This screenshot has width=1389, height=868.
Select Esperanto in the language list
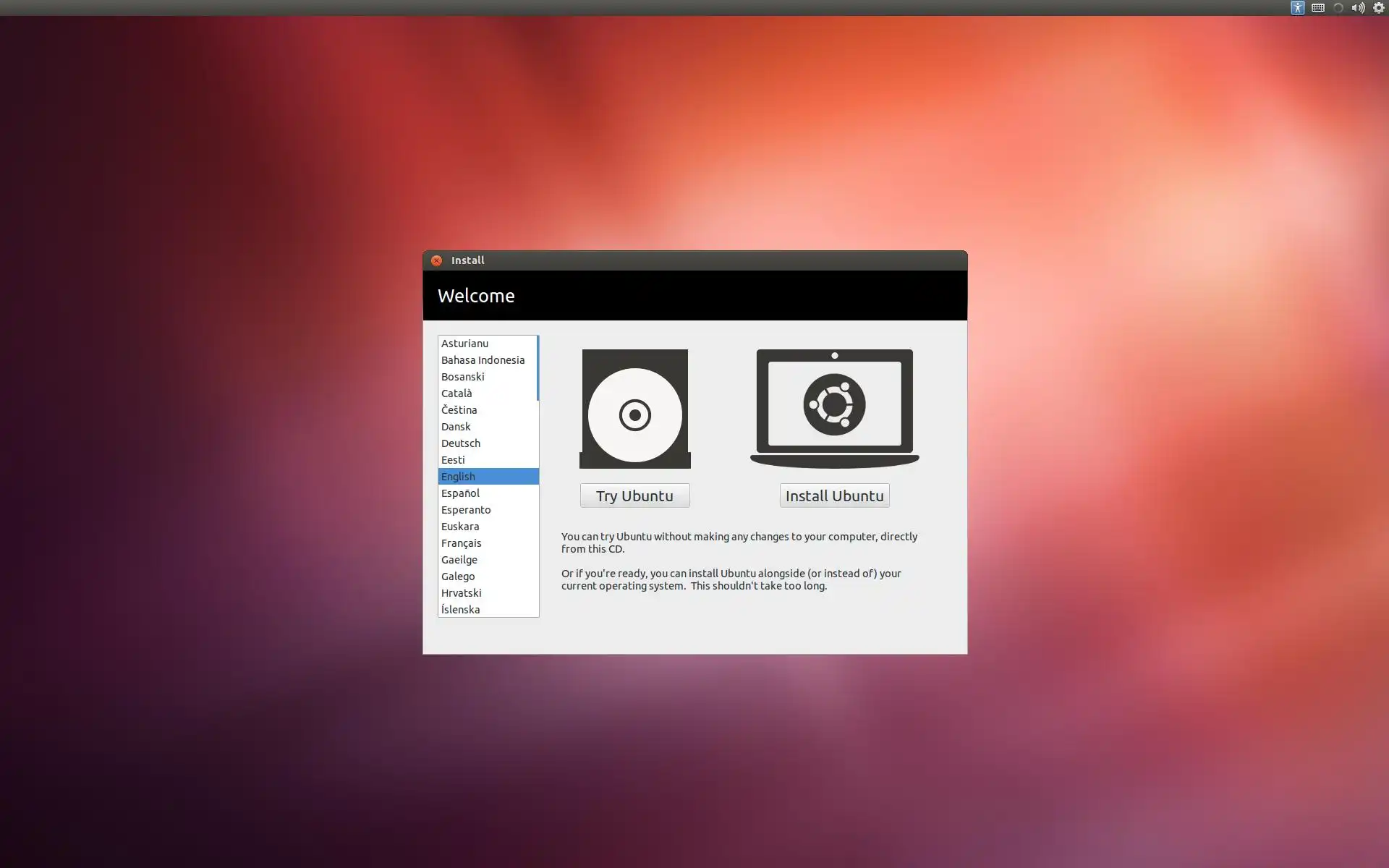coord(466,510)
